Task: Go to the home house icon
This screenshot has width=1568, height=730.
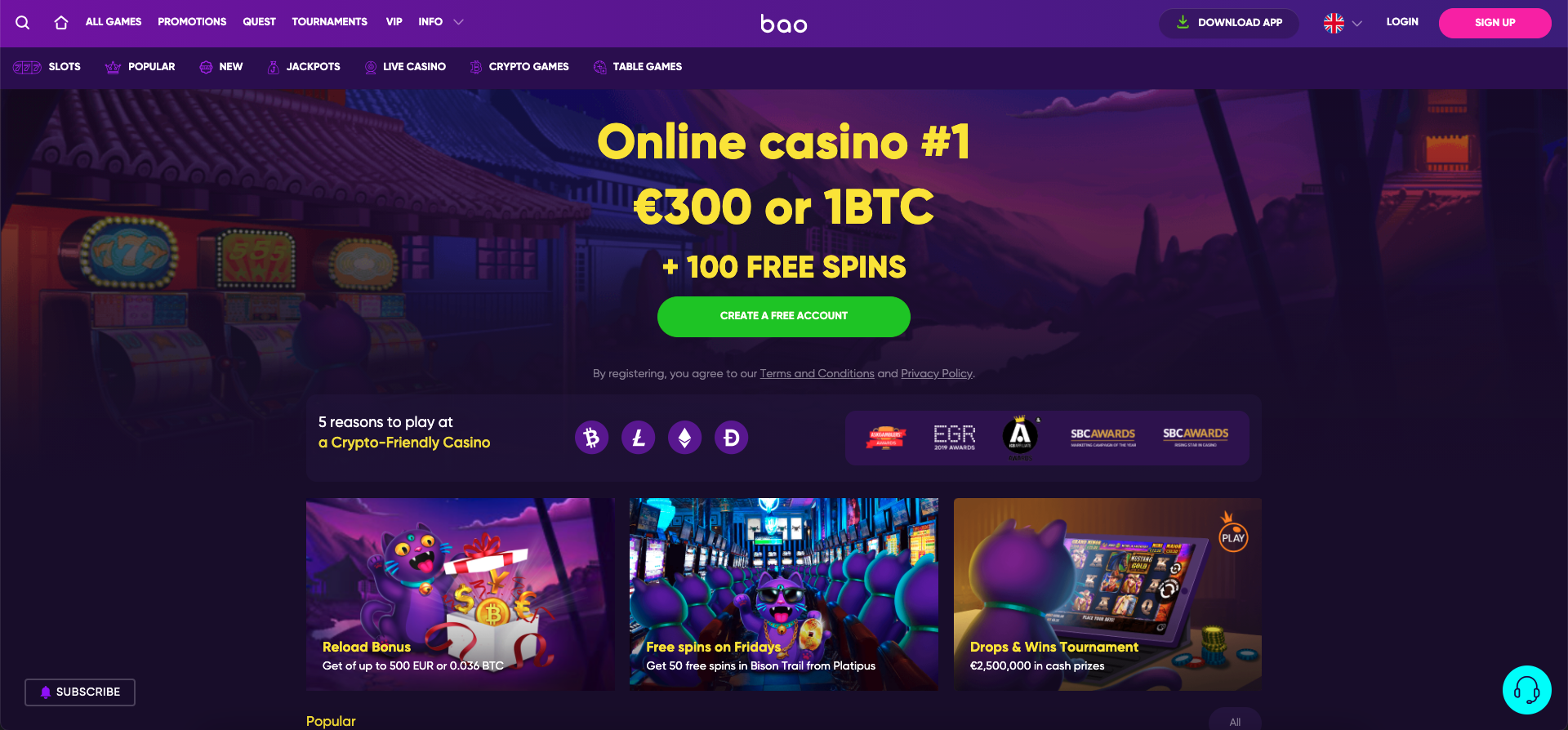Action: 61,23
